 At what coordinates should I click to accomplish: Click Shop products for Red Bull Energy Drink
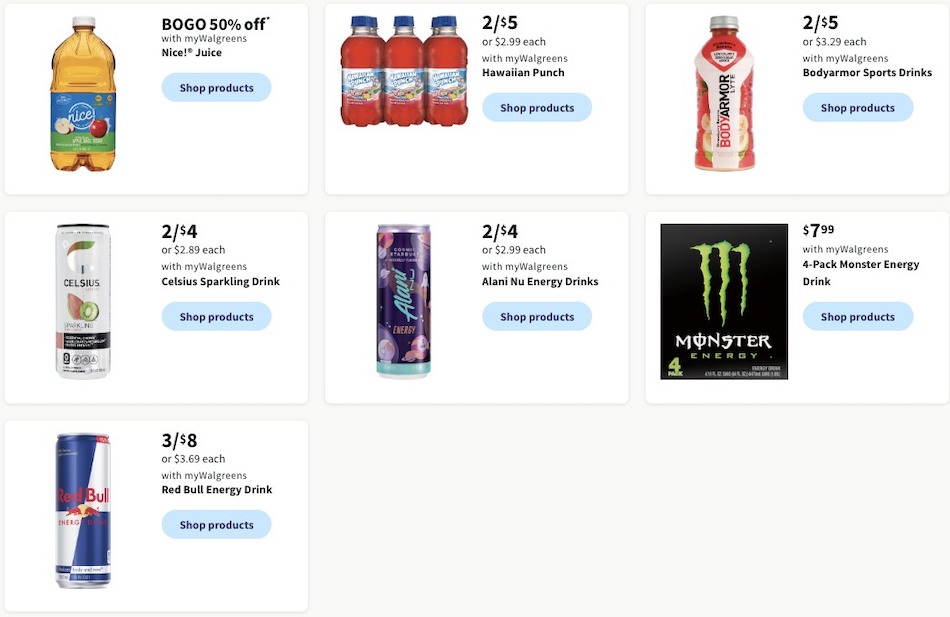[216, 524]
